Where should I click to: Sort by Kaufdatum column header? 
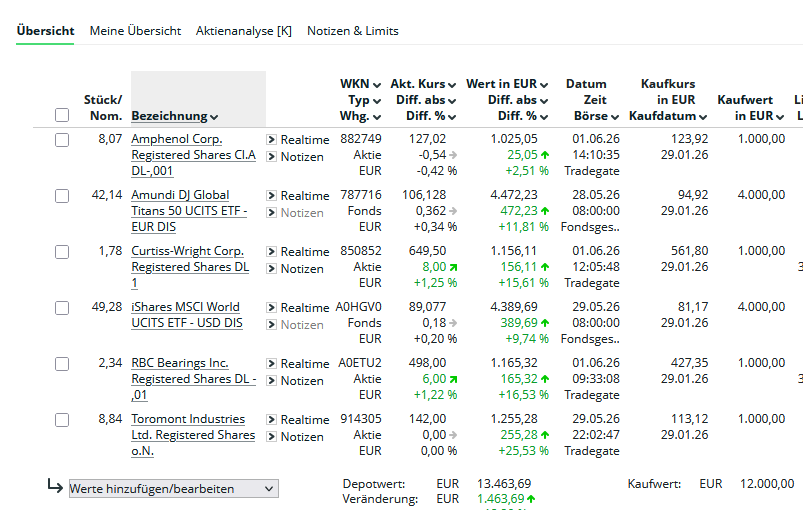point(668,116)
